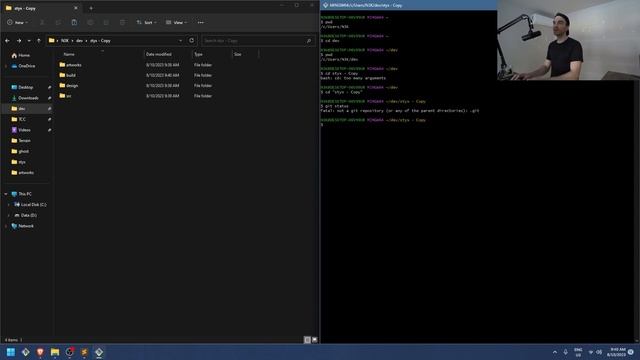Go up one folder level arrow
Screen dimensions: 640x360
[x=39, y=41]
